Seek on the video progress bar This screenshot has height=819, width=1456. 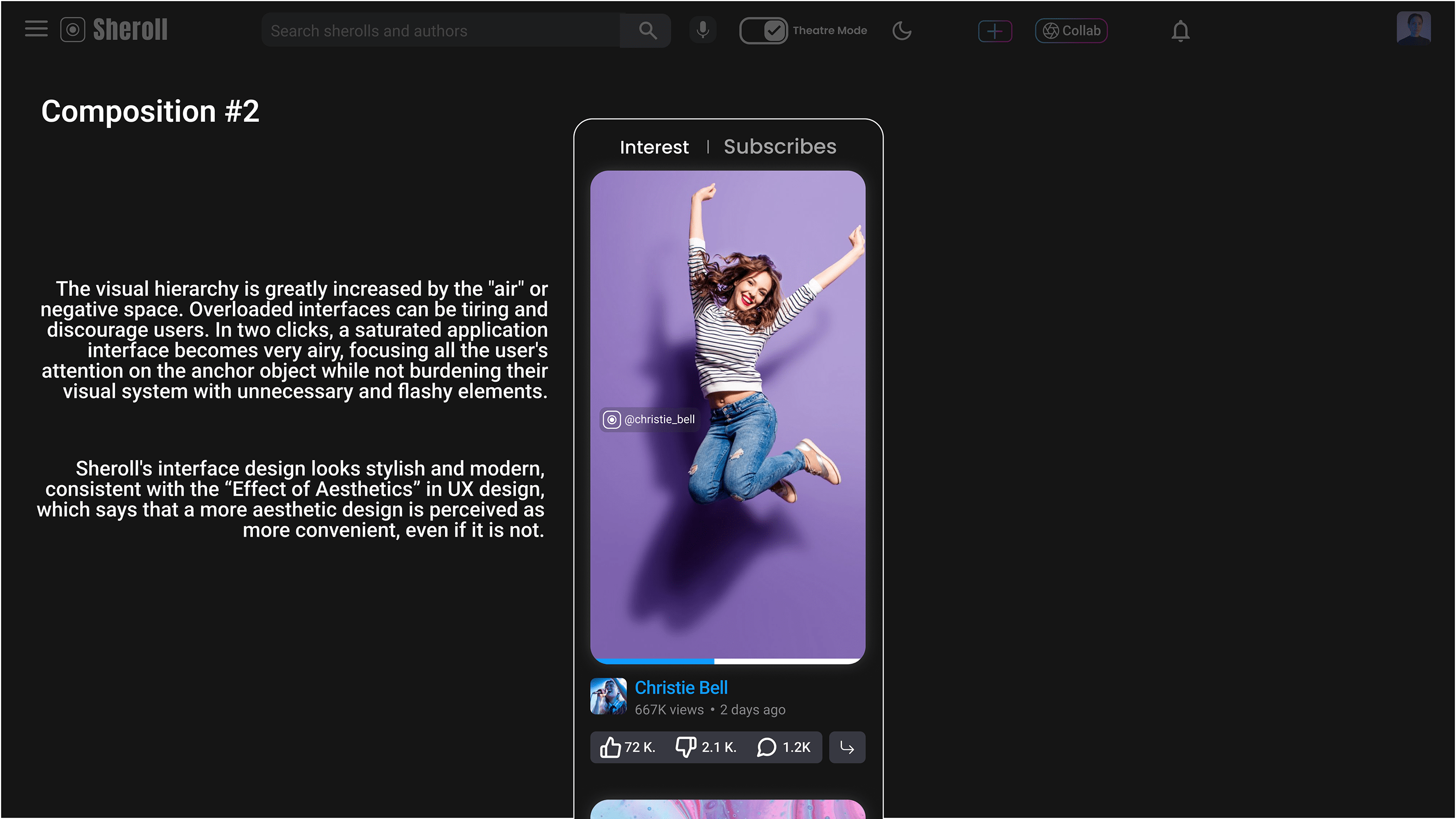pos(728,661)
